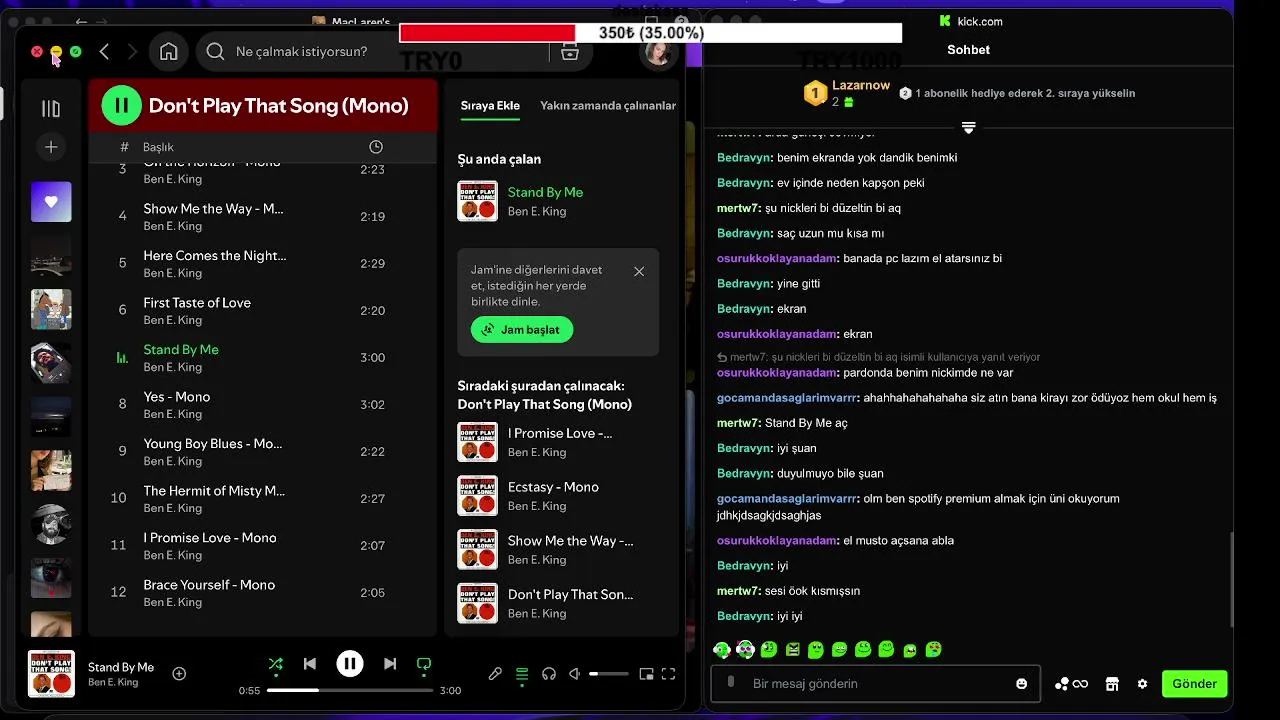
Task: Play track 6 First Taste of Love
Action: [x=263, y=310]
